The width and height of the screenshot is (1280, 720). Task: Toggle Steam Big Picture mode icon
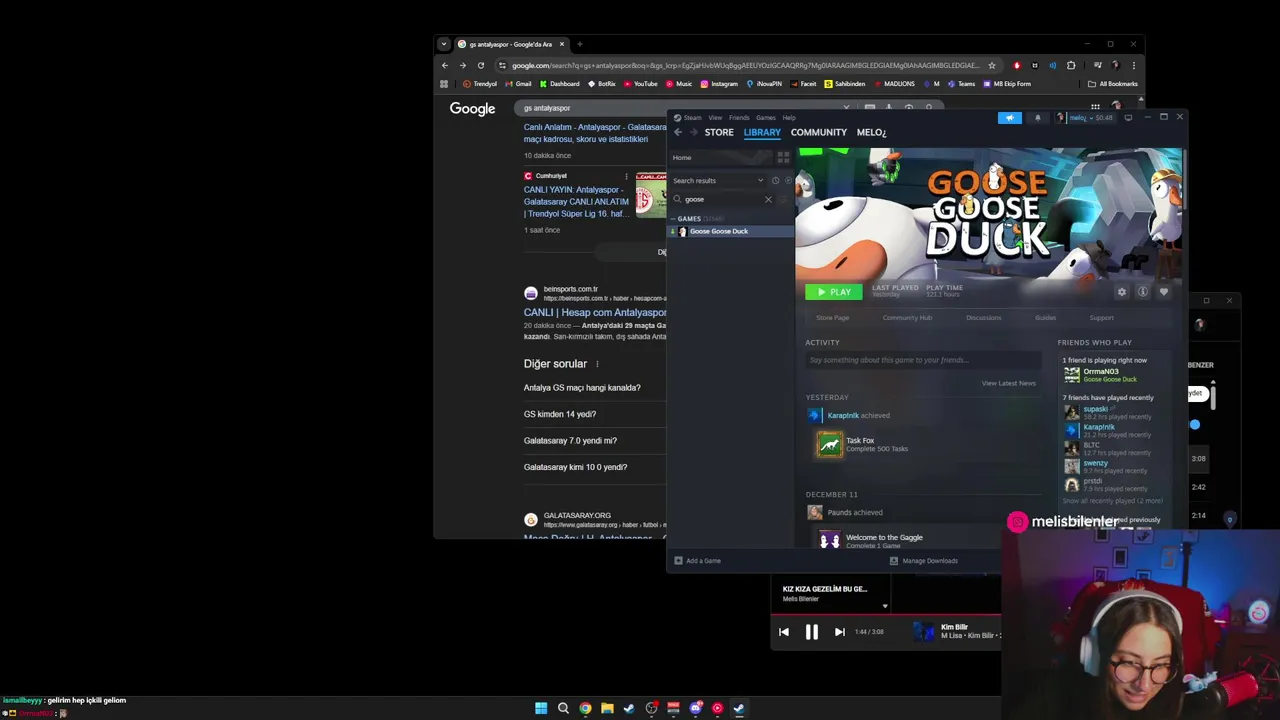click(x=1128, y=118)
